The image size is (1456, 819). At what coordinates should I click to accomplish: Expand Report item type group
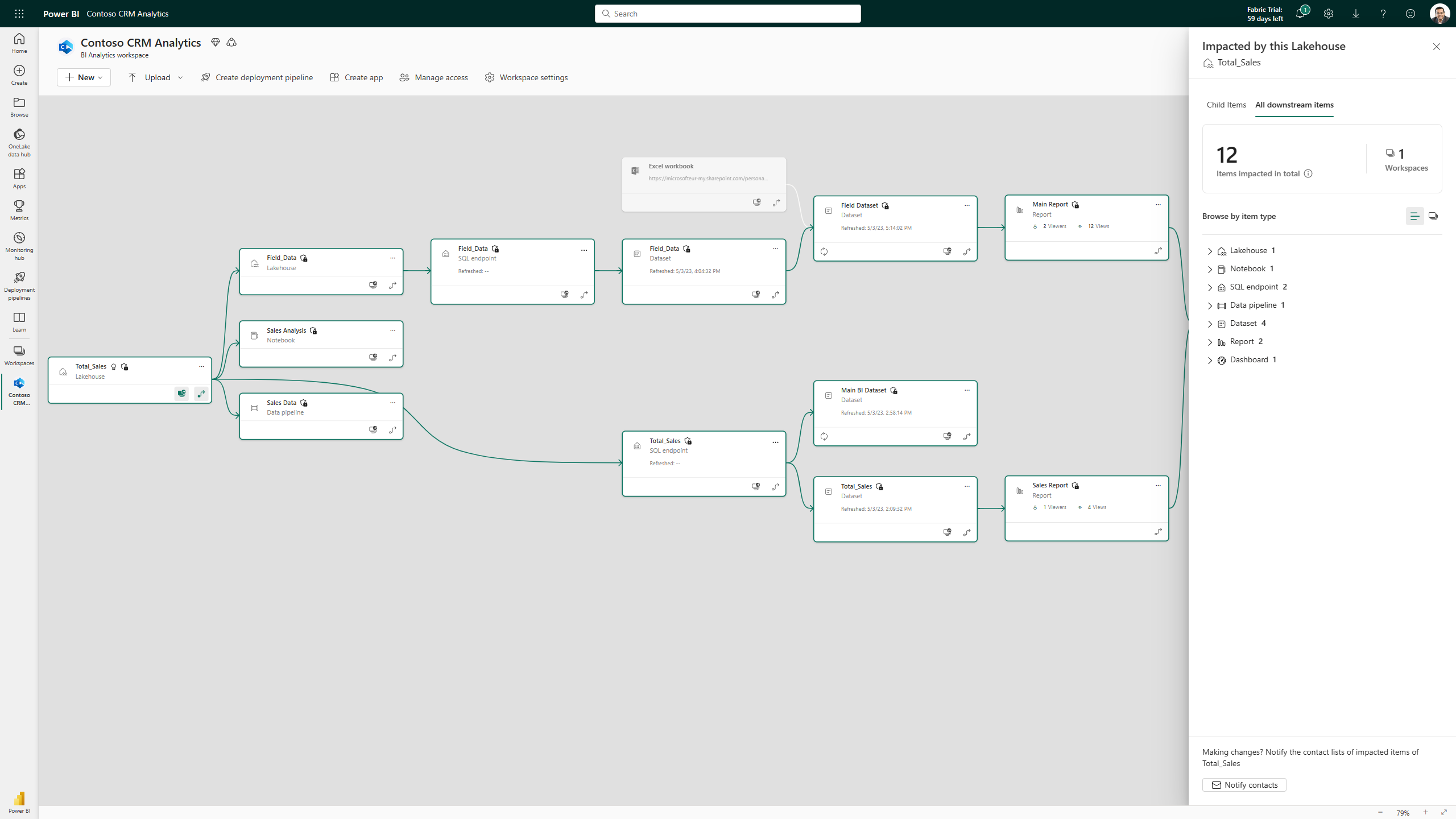[1210, 342]
